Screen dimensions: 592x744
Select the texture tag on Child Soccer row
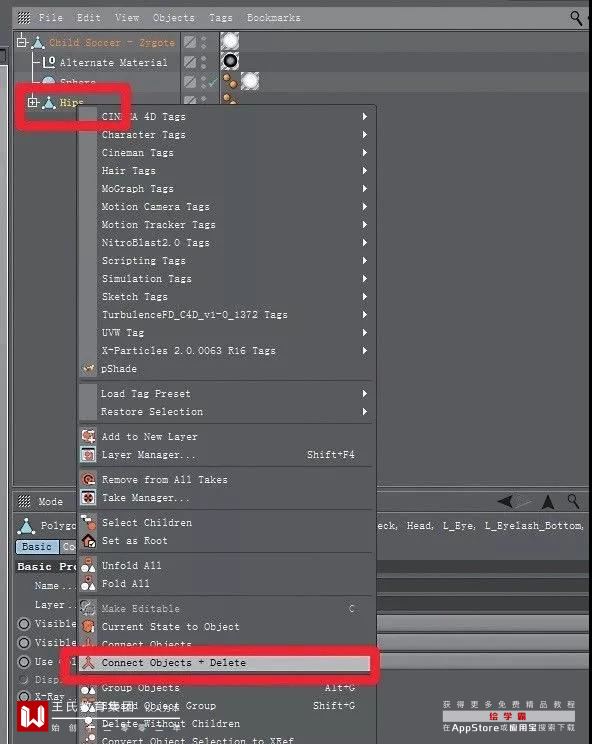click(x=230, y=41)
